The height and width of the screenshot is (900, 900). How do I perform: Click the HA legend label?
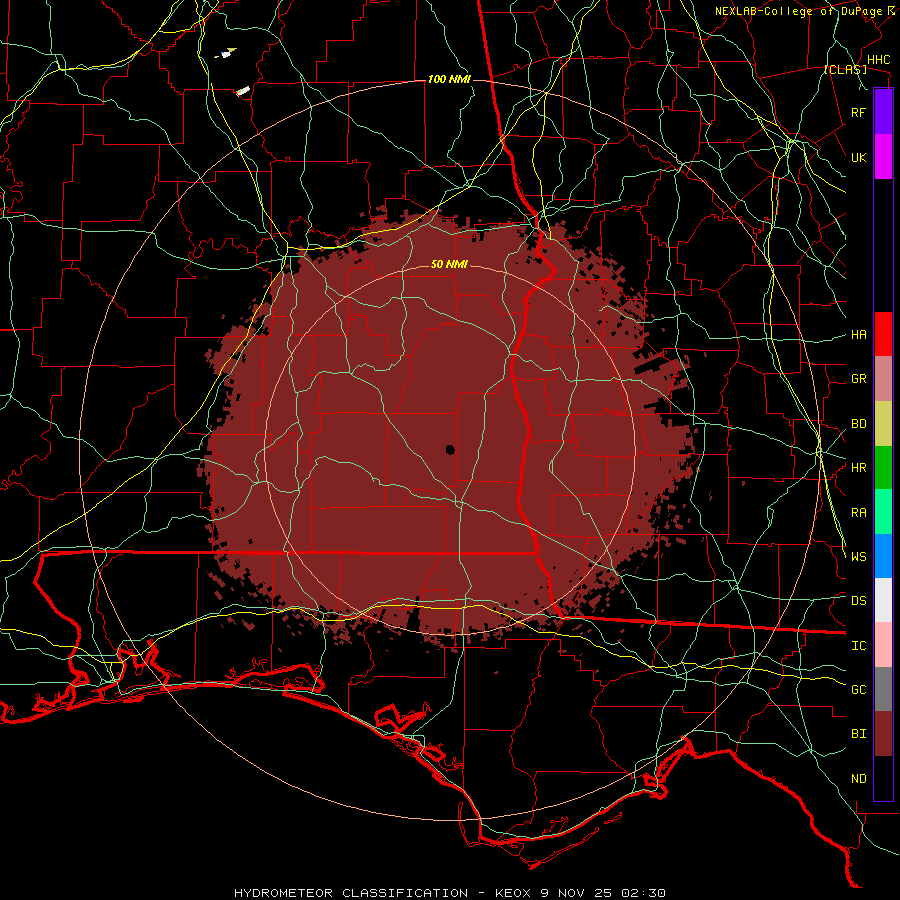pos(858,335)
